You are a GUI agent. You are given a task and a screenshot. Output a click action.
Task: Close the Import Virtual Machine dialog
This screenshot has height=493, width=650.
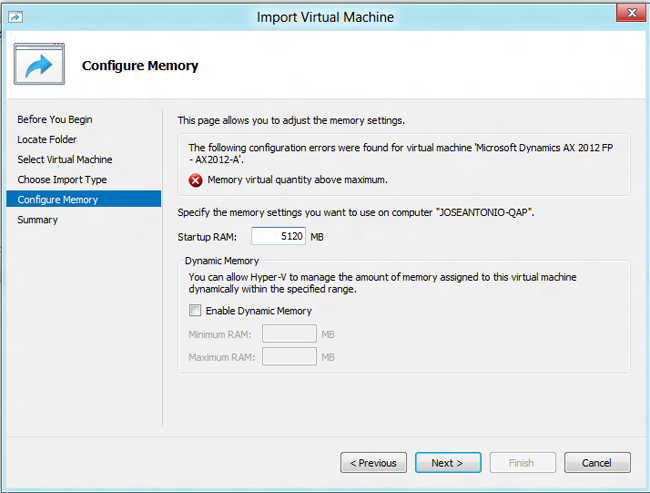631,13
